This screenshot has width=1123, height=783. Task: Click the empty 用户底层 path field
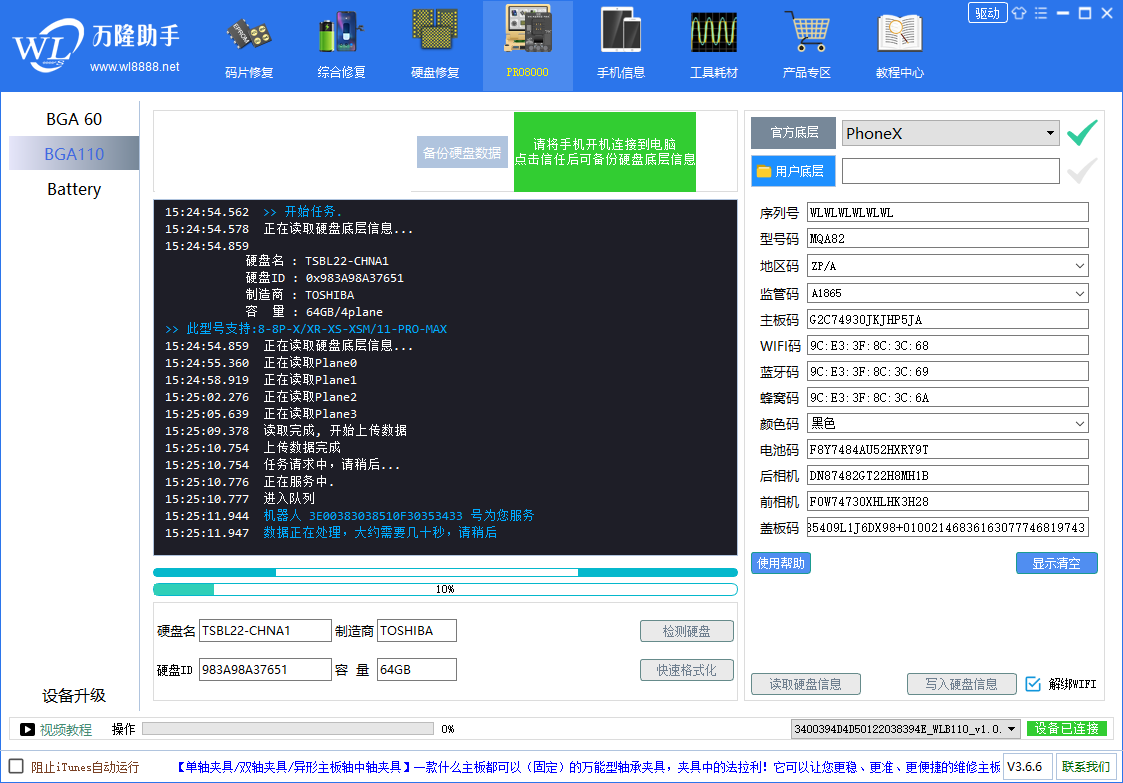click(950, 171)
